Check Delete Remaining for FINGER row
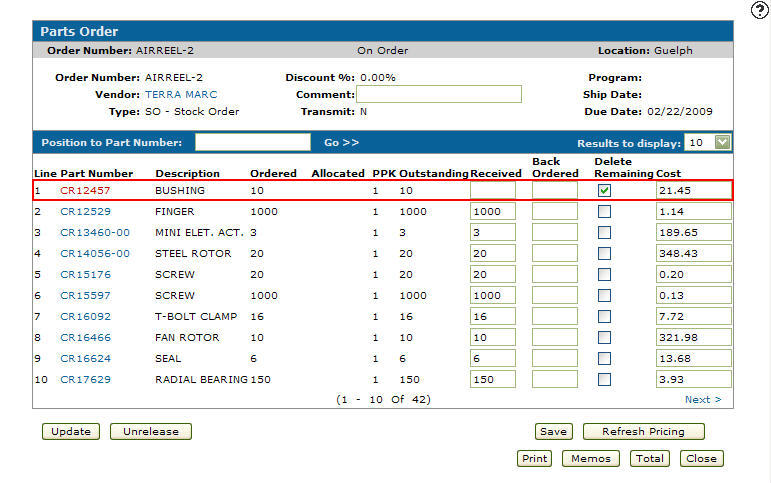This screenshot has width=771, height=483. coord(604,211)
